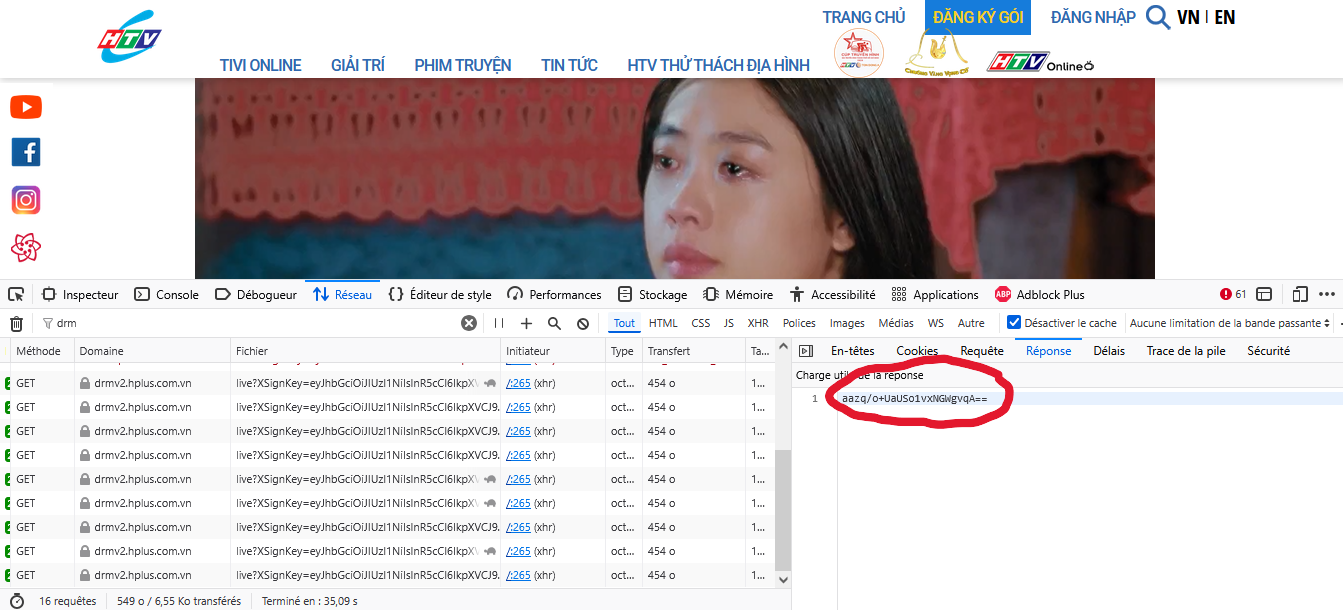Image resolution: width=1343 pixels, height=610 pixels.
Task: Click the error count badge 61
Action: point(1233,294)
